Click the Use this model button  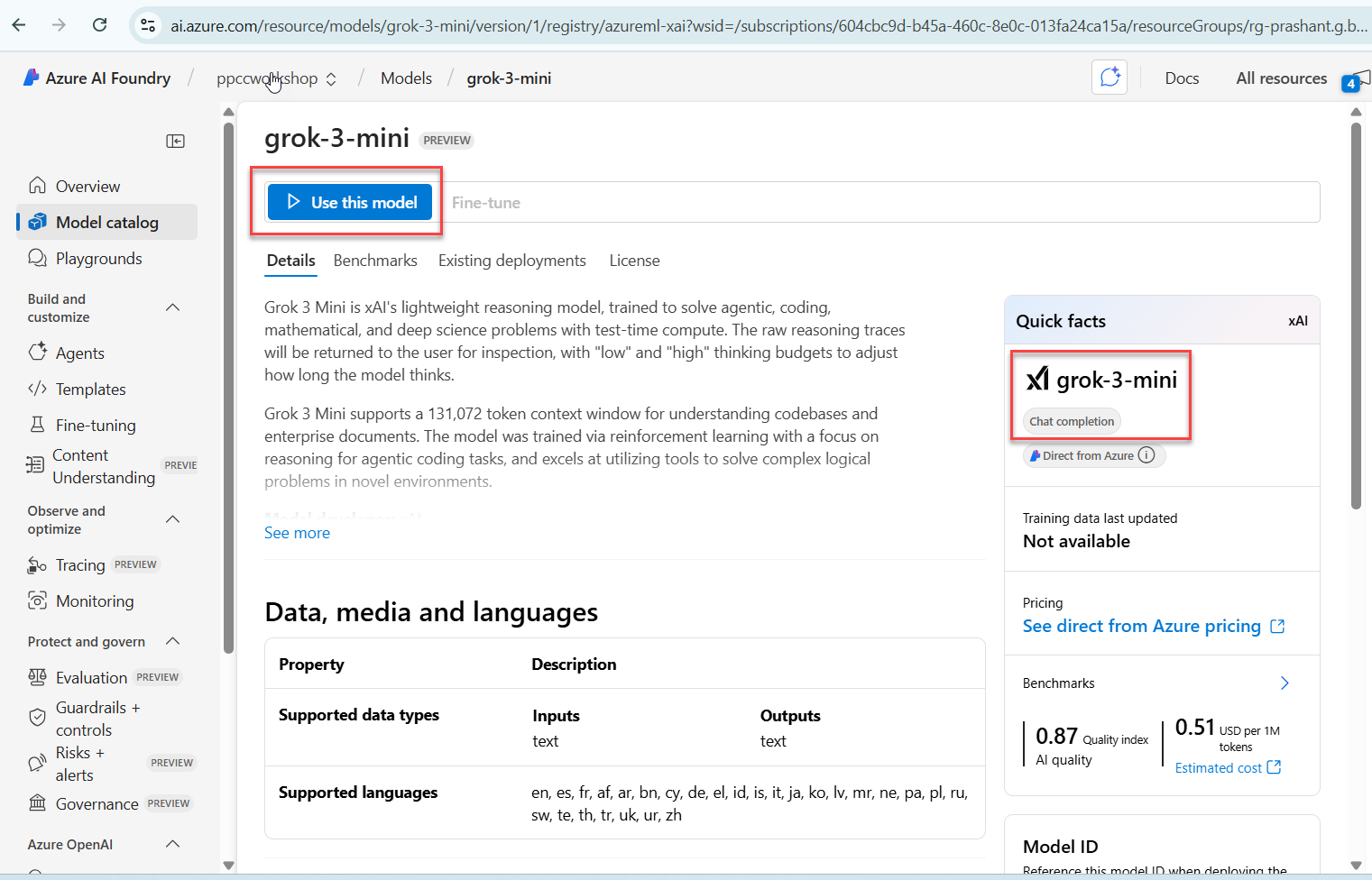350,202
